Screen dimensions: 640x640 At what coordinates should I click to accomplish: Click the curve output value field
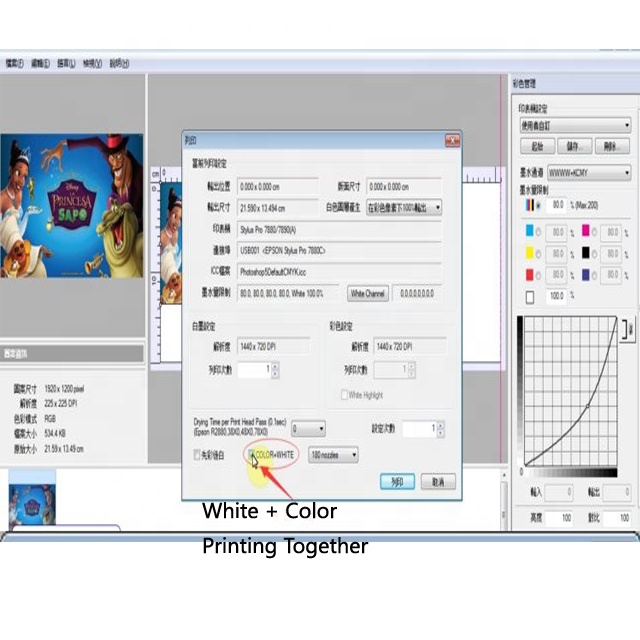617,492
